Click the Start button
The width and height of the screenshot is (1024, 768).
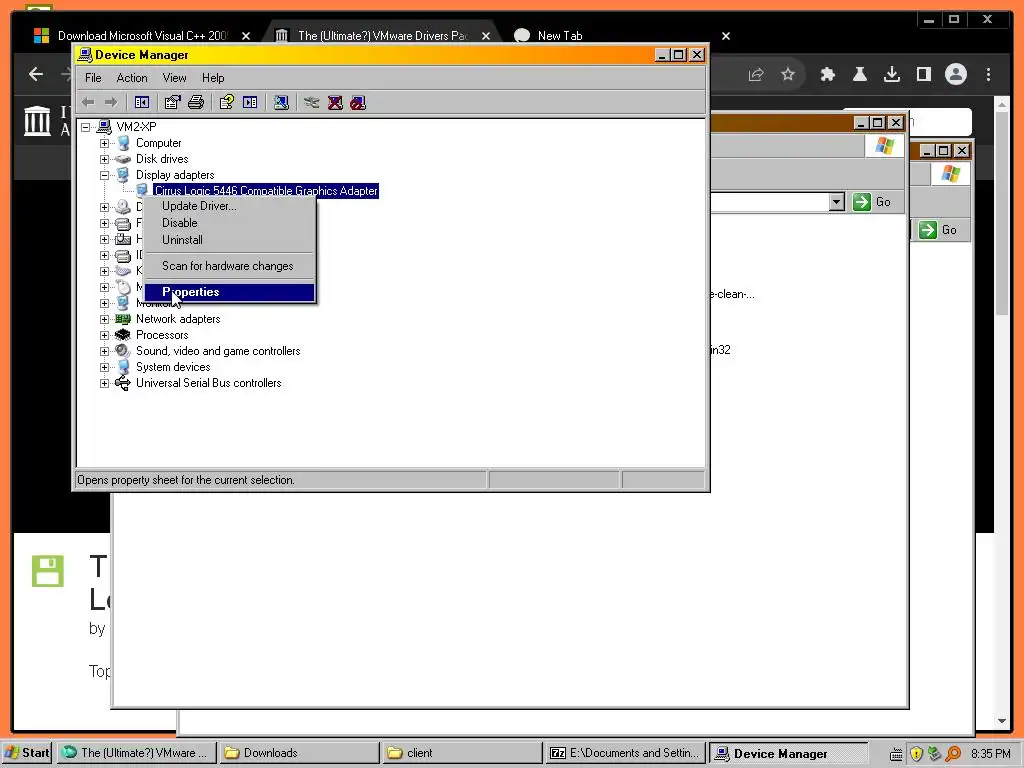point(27,753)
